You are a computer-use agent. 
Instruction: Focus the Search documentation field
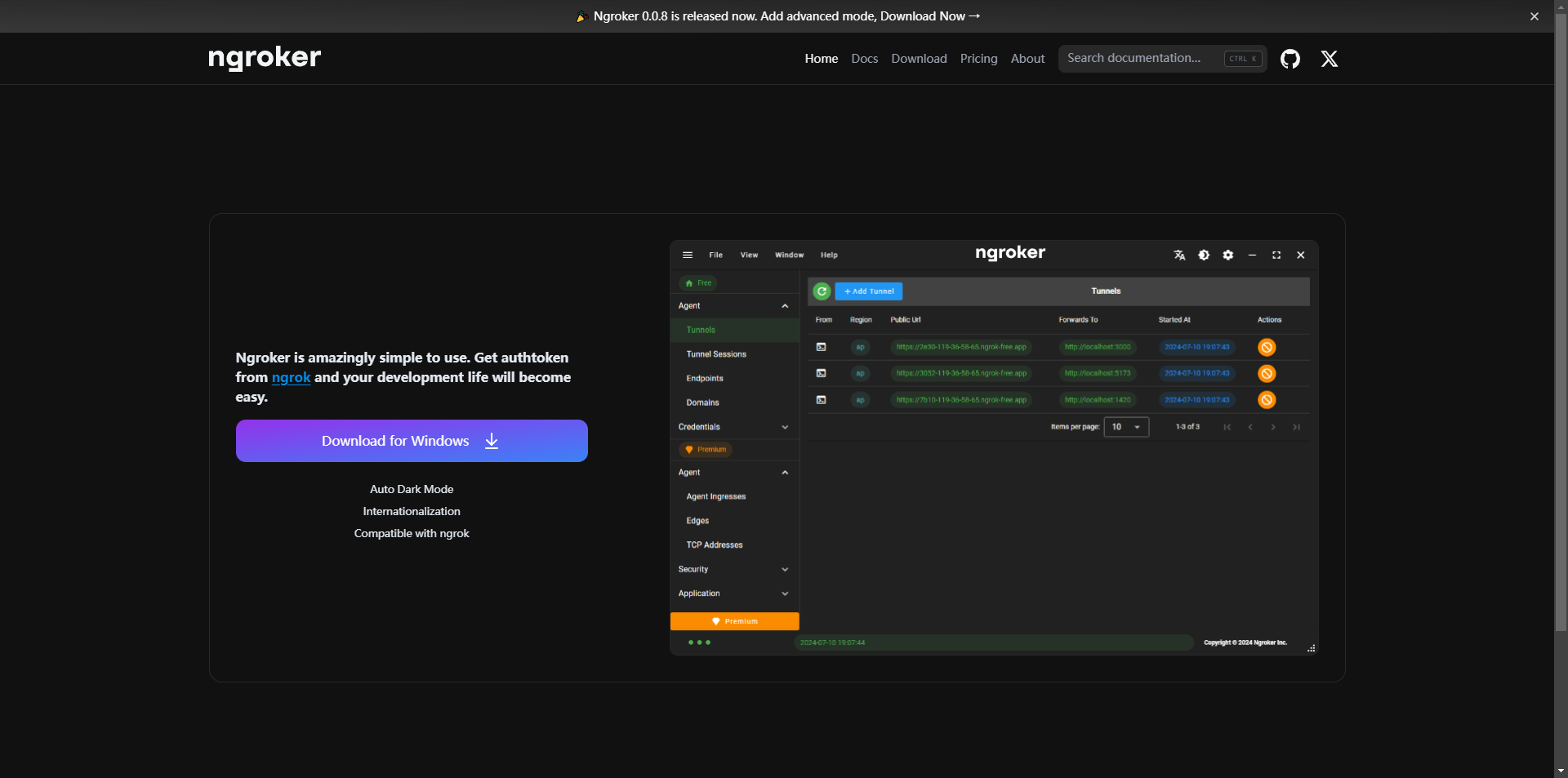pyautogui.click(x=1162, y=59)
